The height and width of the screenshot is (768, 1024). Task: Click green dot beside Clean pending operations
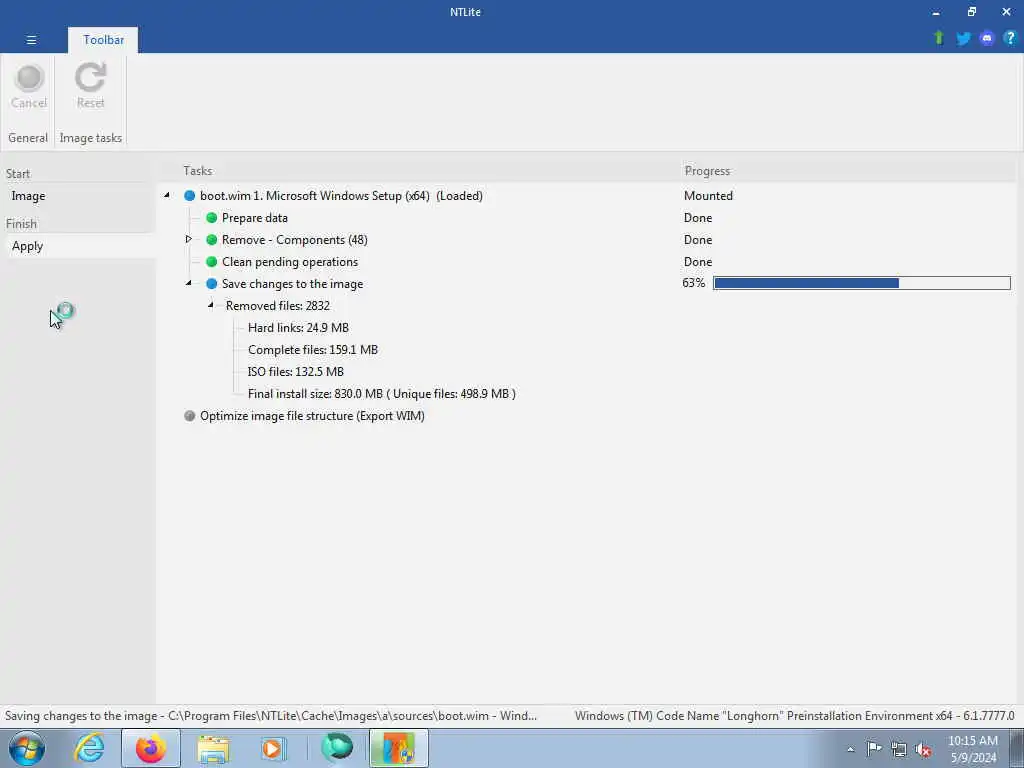[212, 262]
